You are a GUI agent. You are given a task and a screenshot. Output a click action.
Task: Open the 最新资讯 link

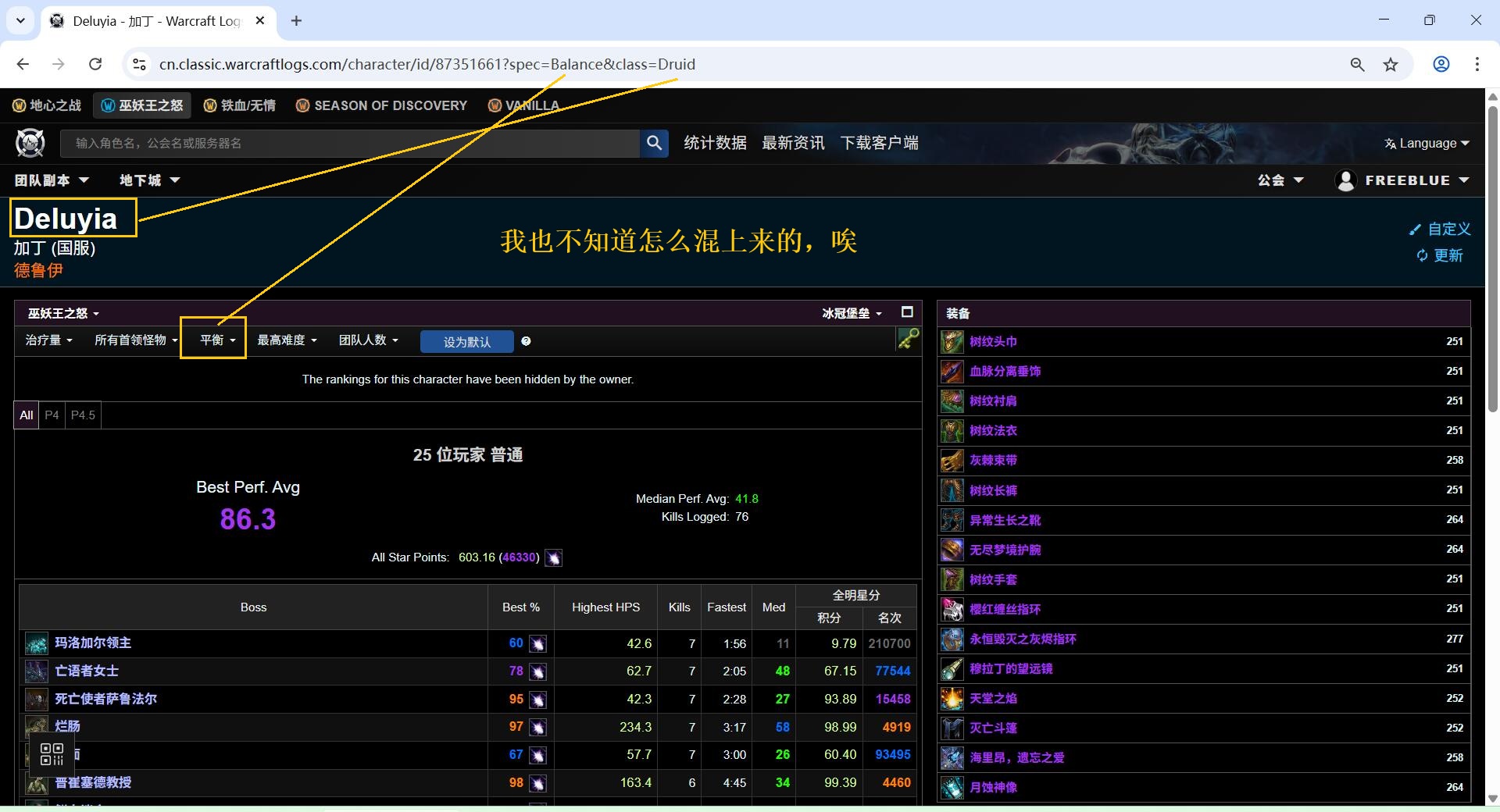coord(793,143)
